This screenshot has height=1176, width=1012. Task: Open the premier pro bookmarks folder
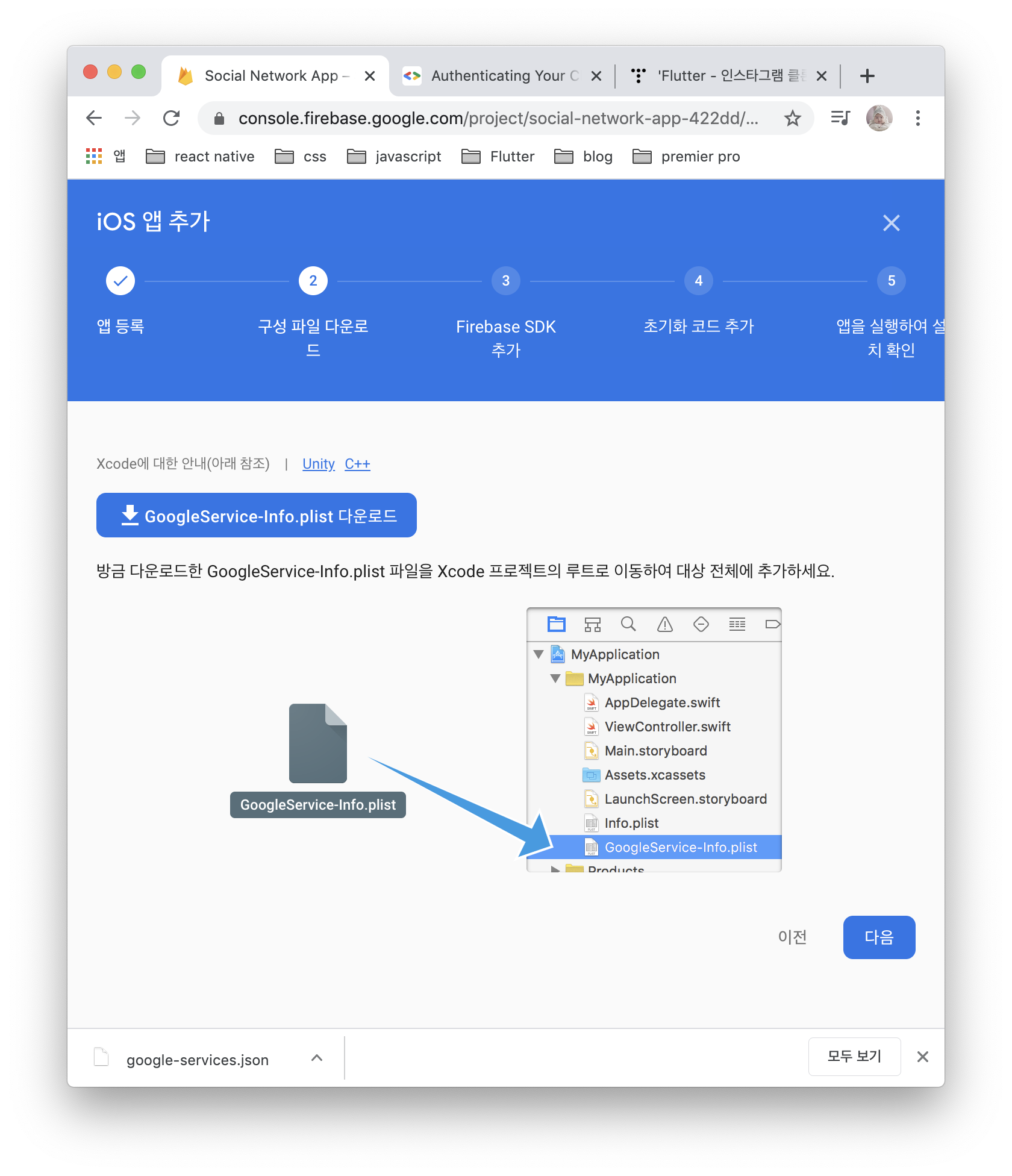point(686,157)
